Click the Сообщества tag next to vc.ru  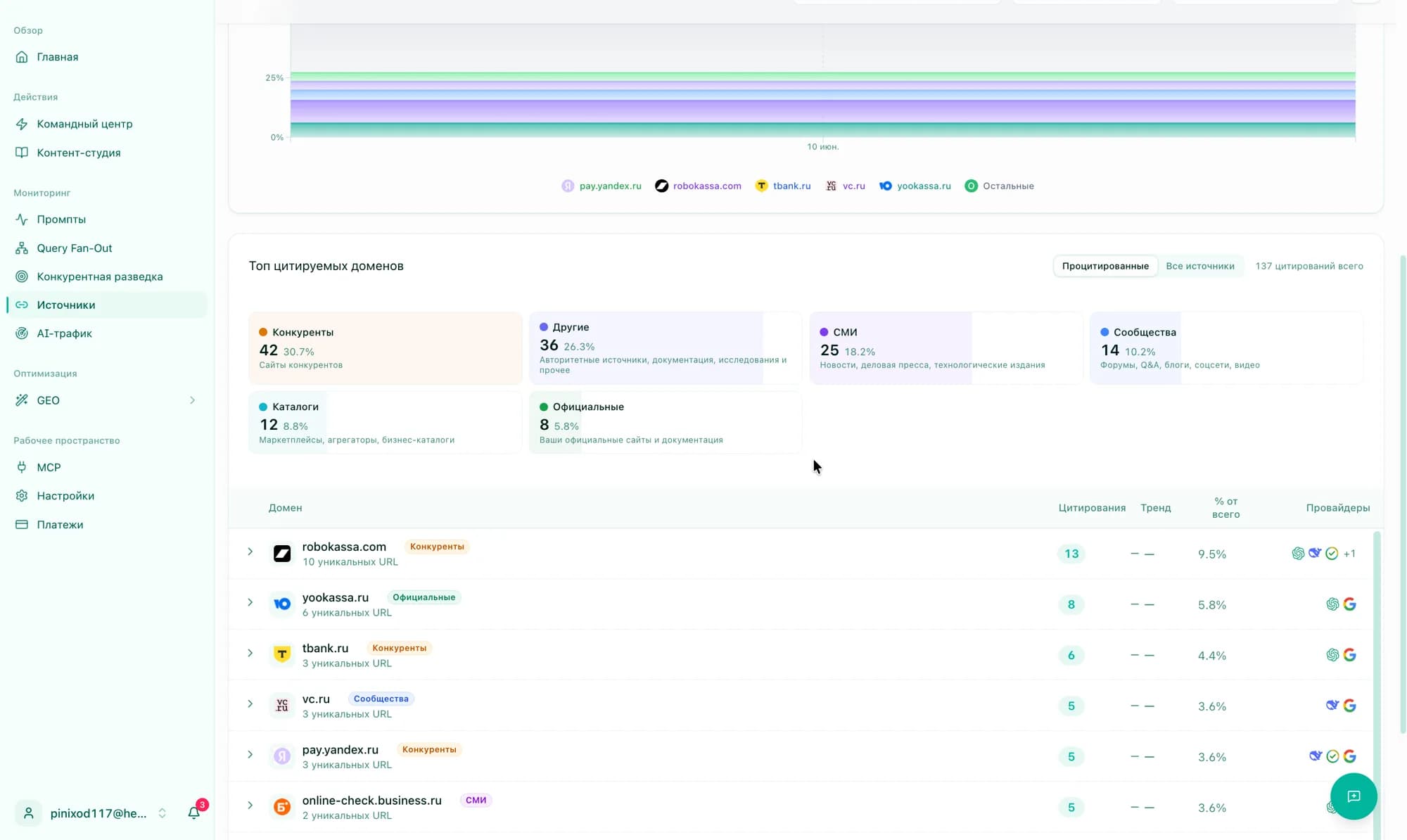tap(381, 699)
